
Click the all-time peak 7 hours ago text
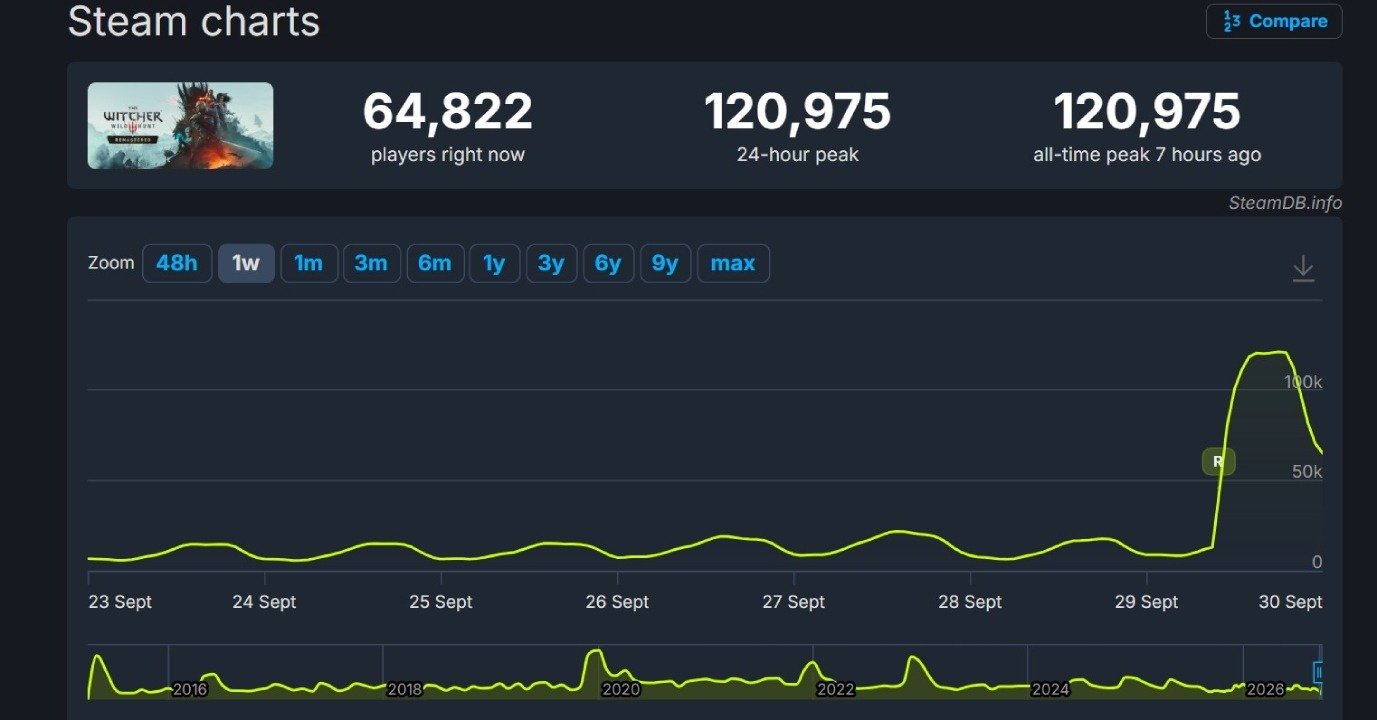[1147, 155]
